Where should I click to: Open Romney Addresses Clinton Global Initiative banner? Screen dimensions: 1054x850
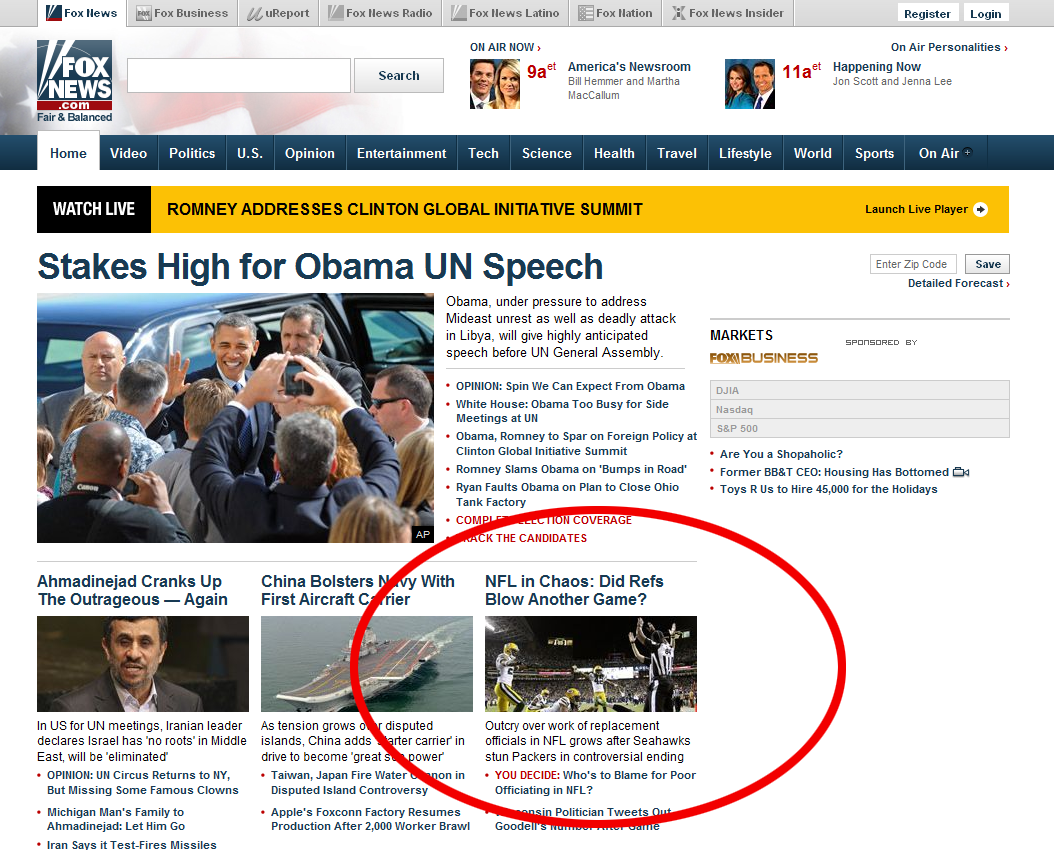coord(405,209)
